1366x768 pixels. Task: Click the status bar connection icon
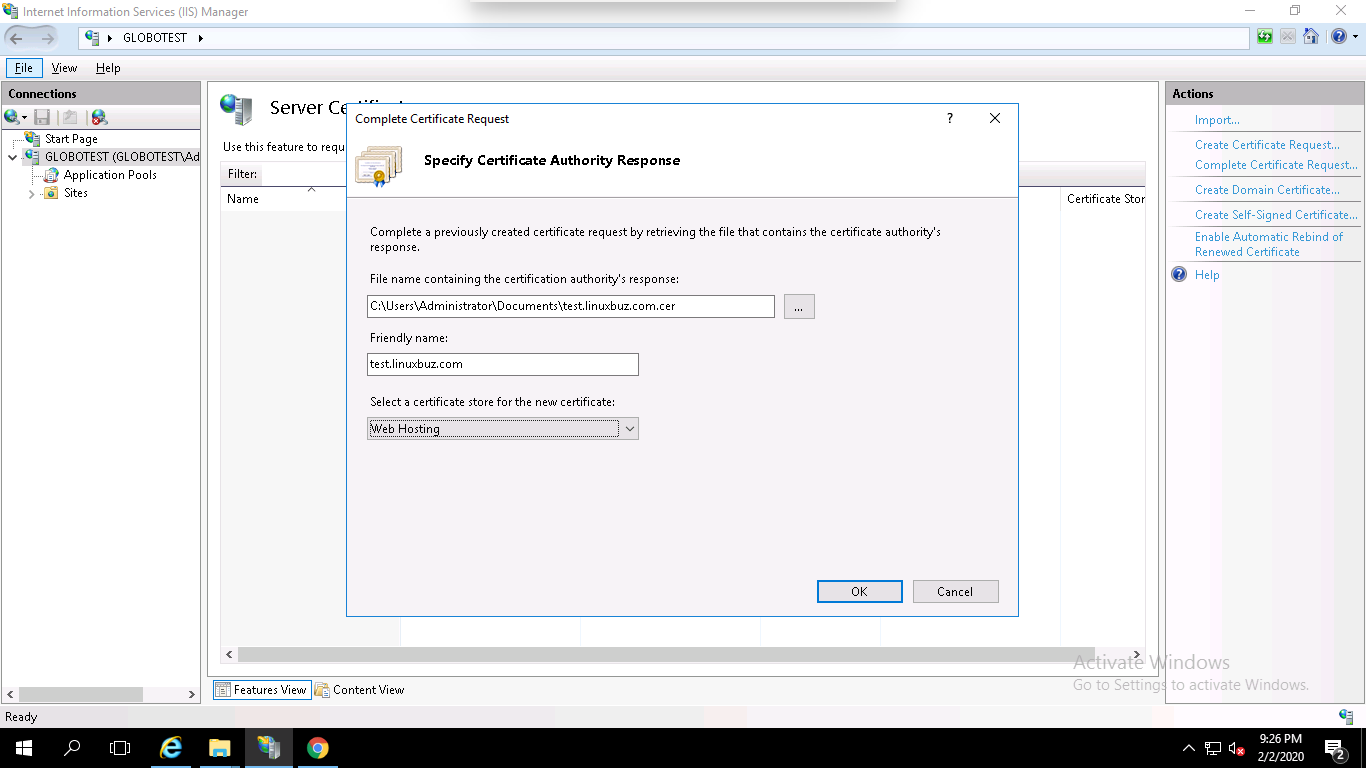(x=1346, y=716)
